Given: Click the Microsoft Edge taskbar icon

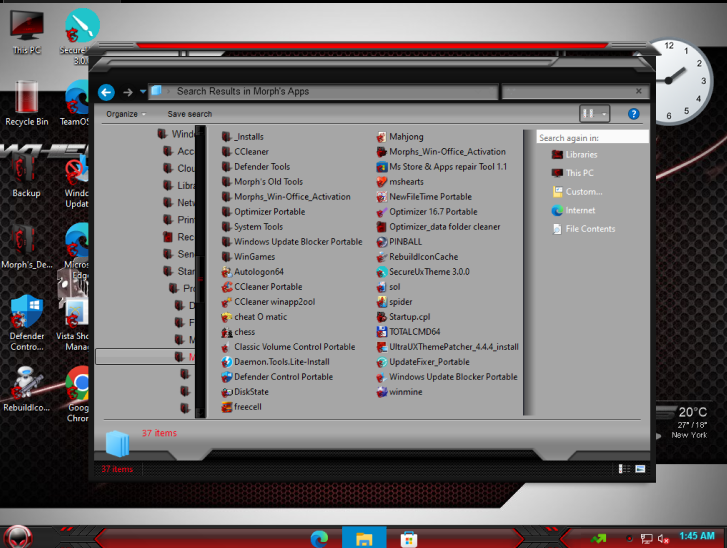Looking at the screenshot, I should pos(319,539).
